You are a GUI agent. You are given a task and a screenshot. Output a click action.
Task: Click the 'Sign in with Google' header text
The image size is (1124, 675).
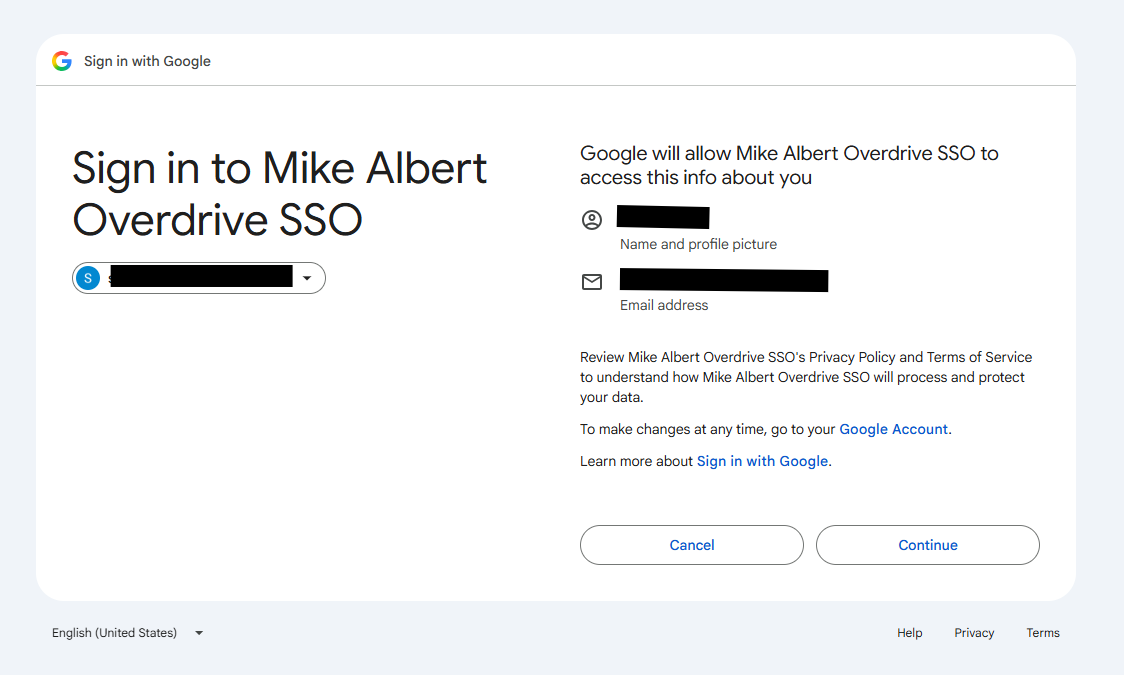click(x=147, y=61)
